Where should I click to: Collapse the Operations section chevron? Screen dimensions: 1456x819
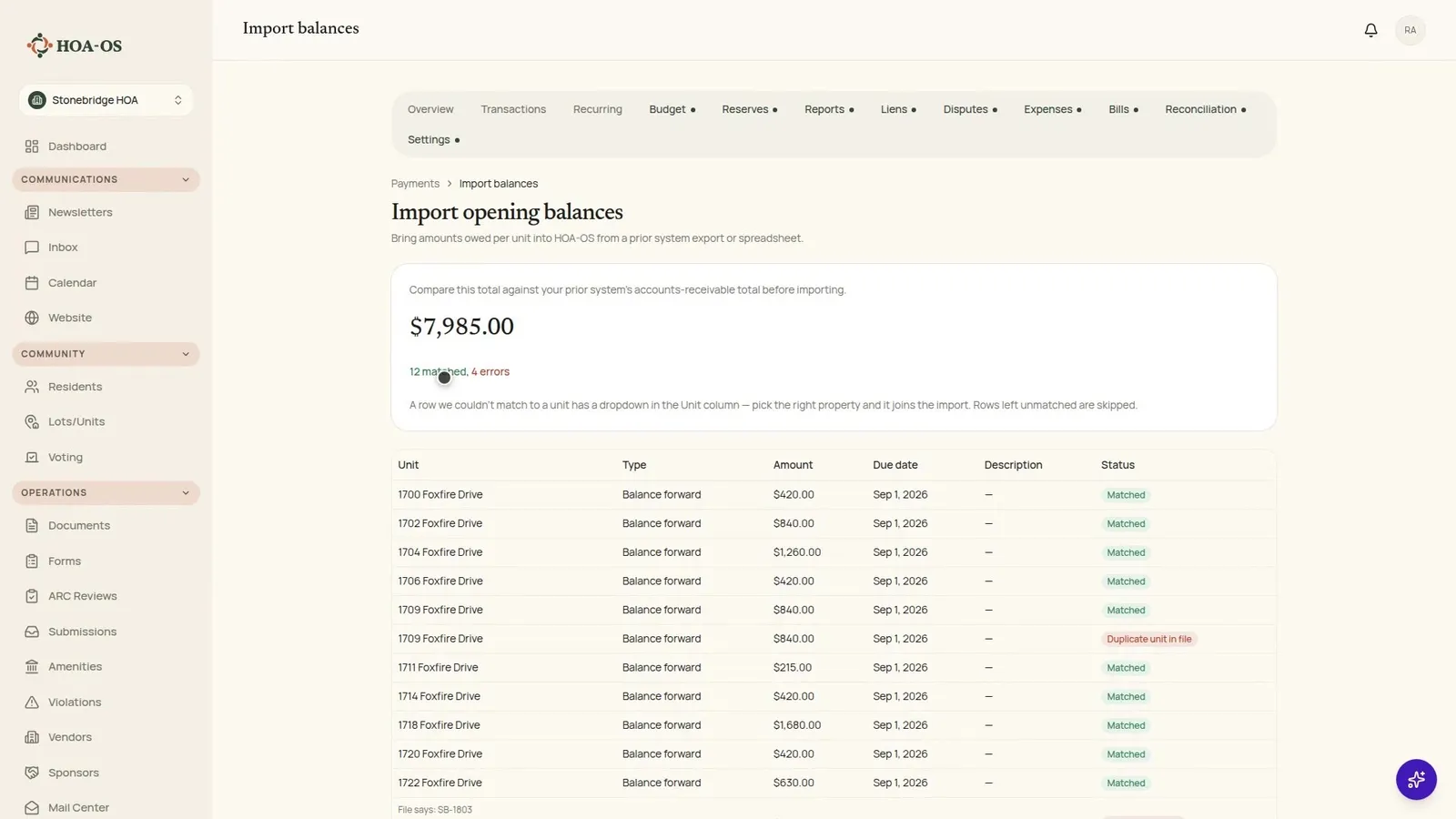pos(186,493)
